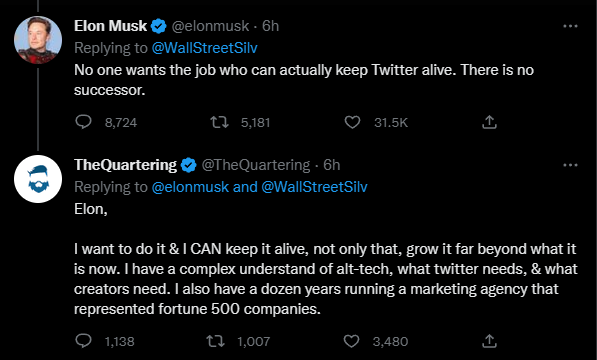Open the 6h timestamp on TheQuartering's tweet
Viewport: 597px width, 360px height.
pos(332,165)
